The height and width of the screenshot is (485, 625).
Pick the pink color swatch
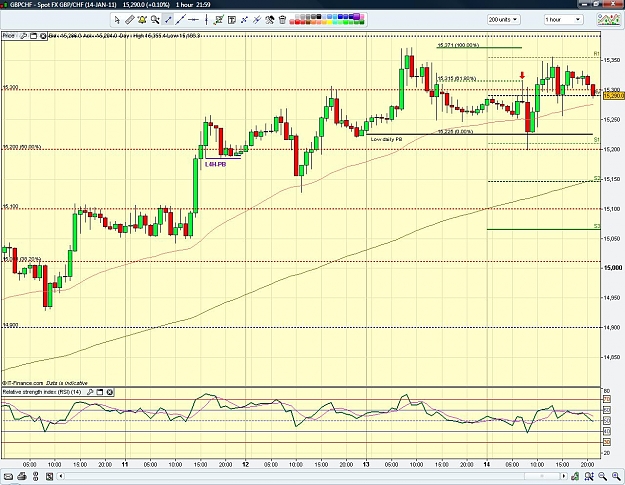pos(362,16)
